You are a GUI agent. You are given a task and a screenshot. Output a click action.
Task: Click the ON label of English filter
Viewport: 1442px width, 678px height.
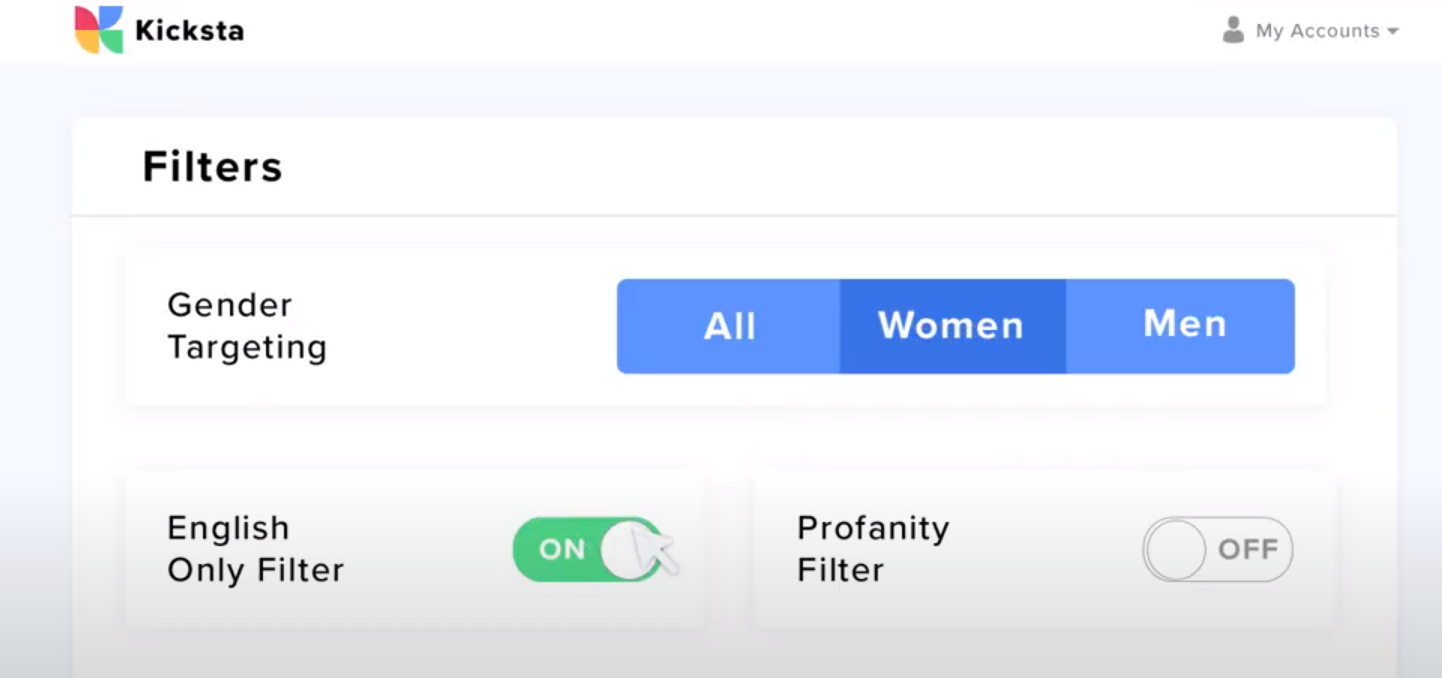click(562, 549)
